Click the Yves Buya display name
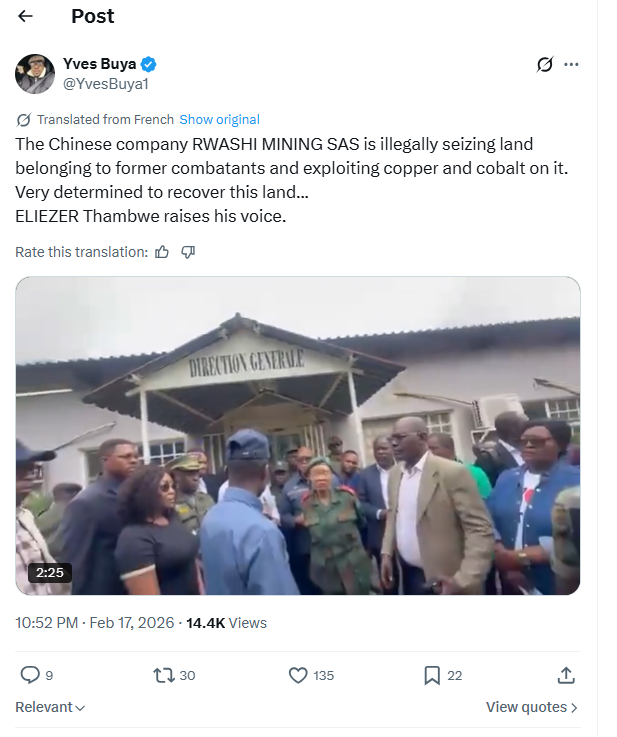The image size is (617, 737). (x=99, y=65)
